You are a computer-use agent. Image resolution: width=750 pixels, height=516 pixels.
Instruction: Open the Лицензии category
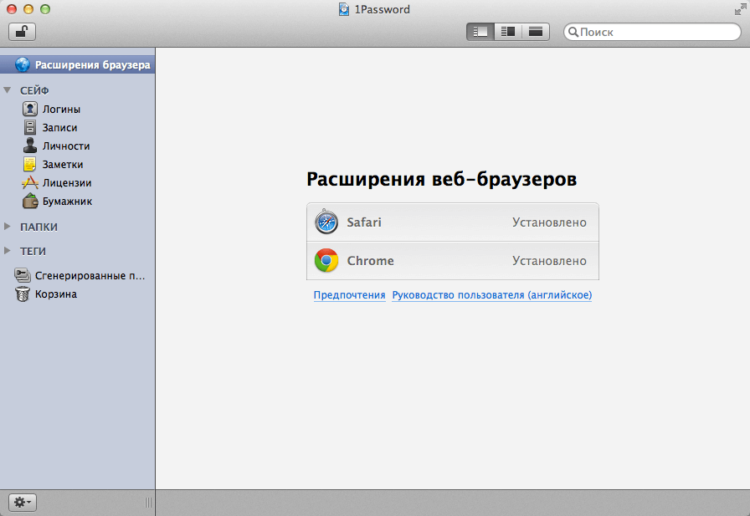(x=67, y=183)
